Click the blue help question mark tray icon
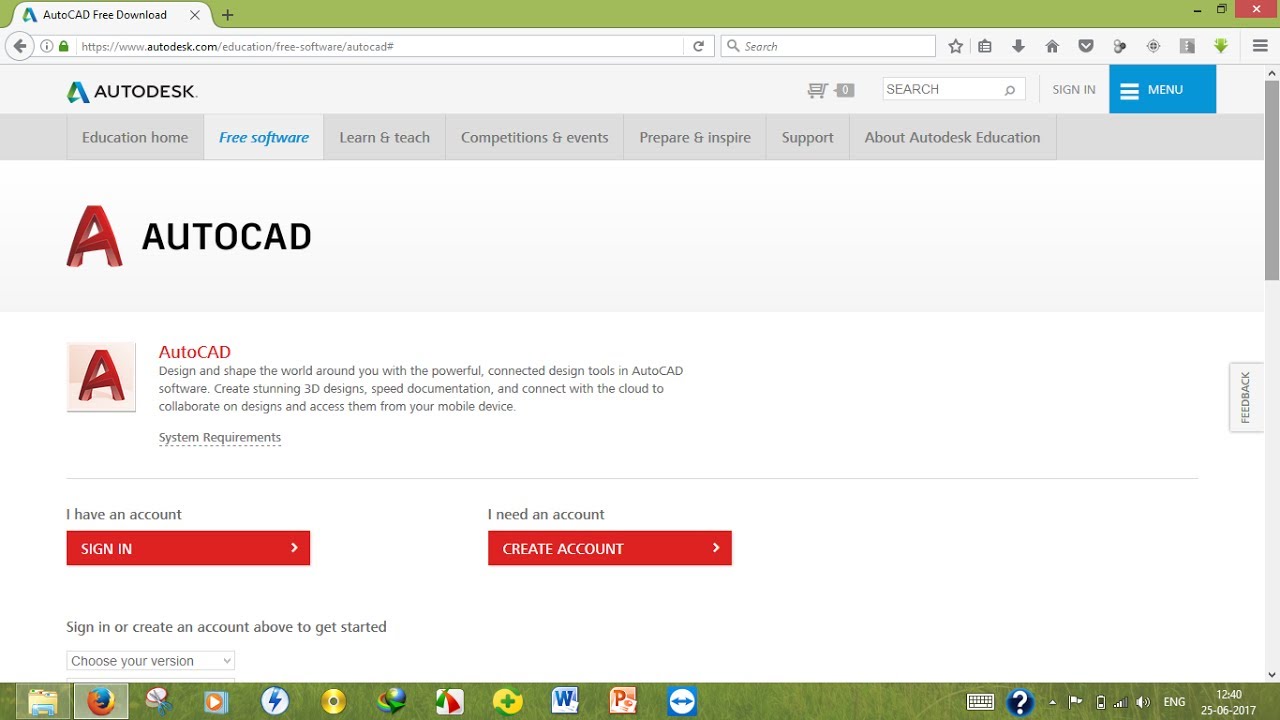1280x720 pixels. click(x=1020, y=702)
